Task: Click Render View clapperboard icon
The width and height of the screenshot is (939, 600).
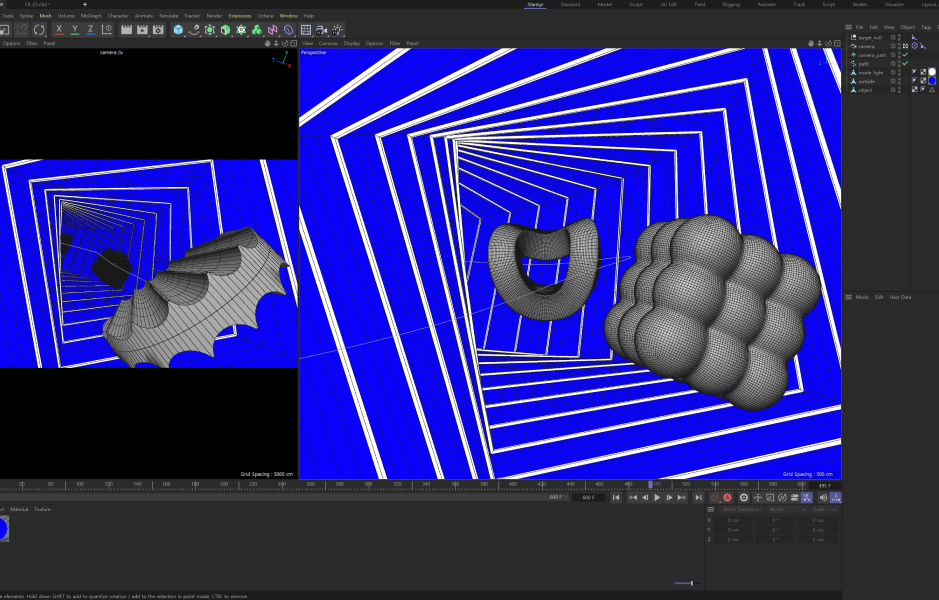Action: pyautogui.click(x=126, y=29)
